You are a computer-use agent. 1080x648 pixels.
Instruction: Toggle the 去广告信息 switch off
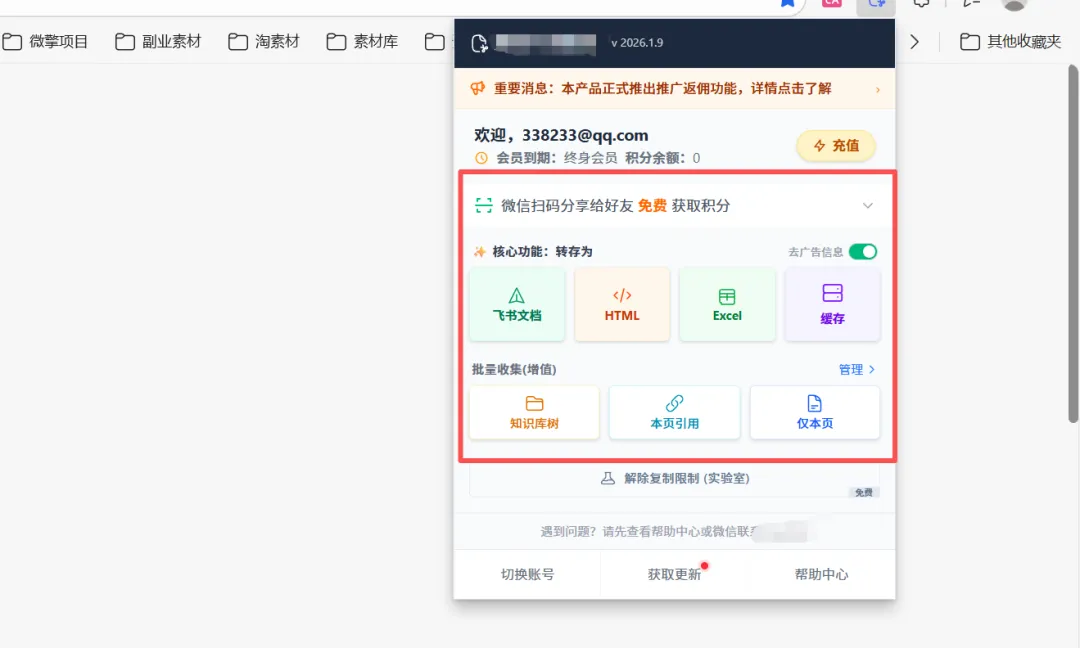click(862, 252)
